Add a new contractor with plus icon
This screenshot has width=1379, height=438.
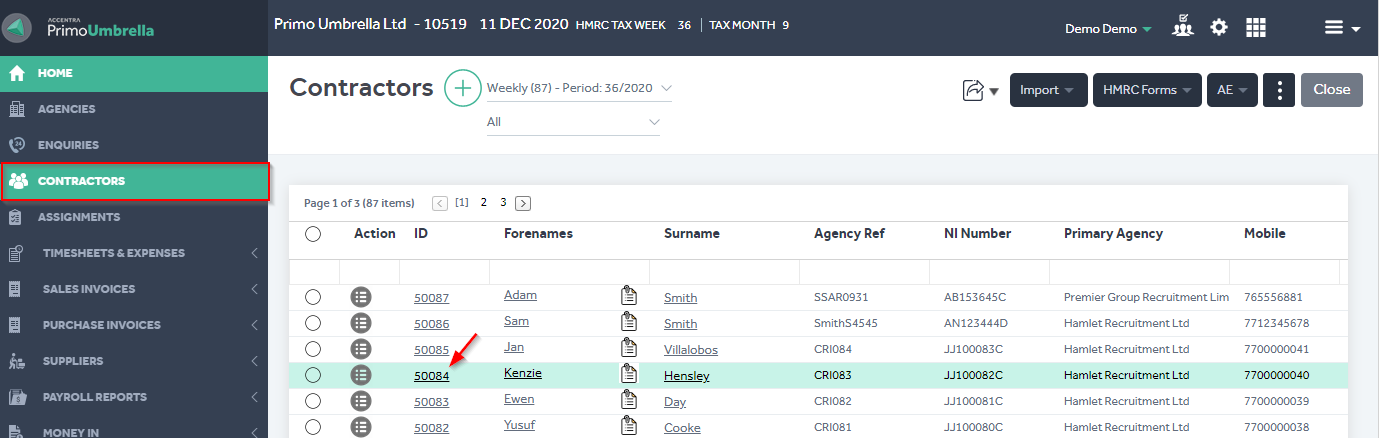(461, 88)
